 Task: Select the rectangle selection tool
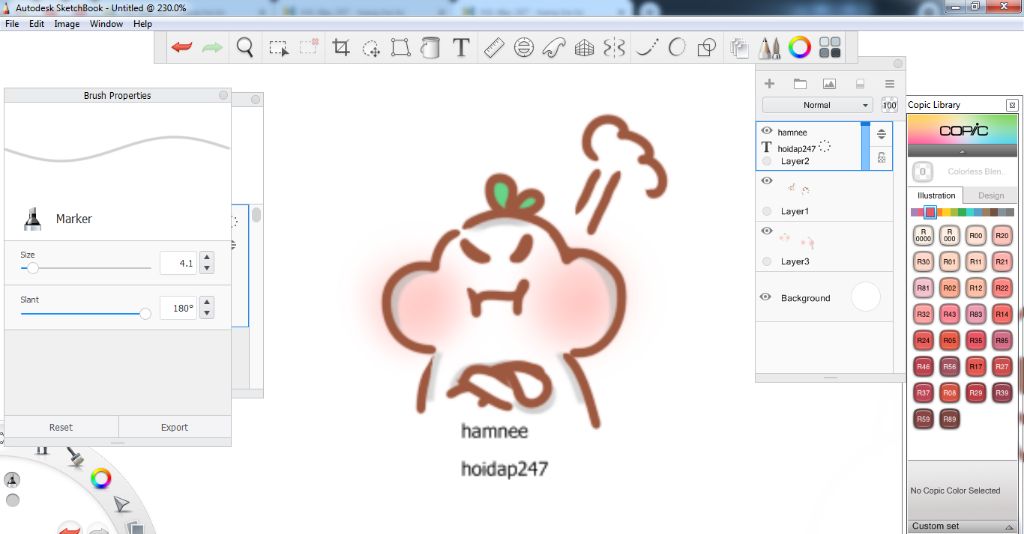click(279, 48)
